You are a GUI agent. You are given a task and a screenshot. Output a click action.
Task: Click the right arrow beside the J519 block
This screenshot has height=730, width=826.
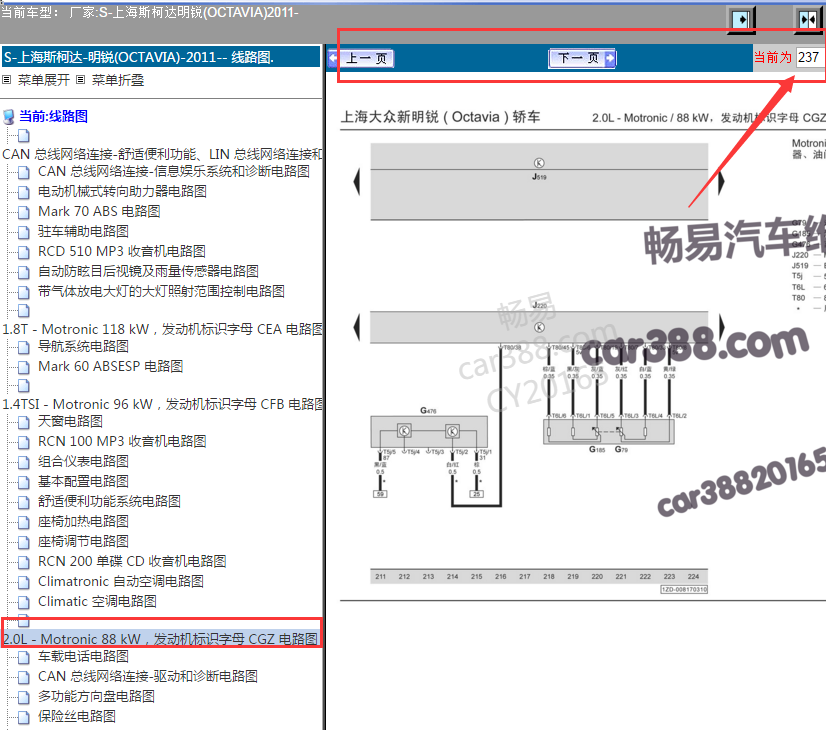tap(721, 182)
